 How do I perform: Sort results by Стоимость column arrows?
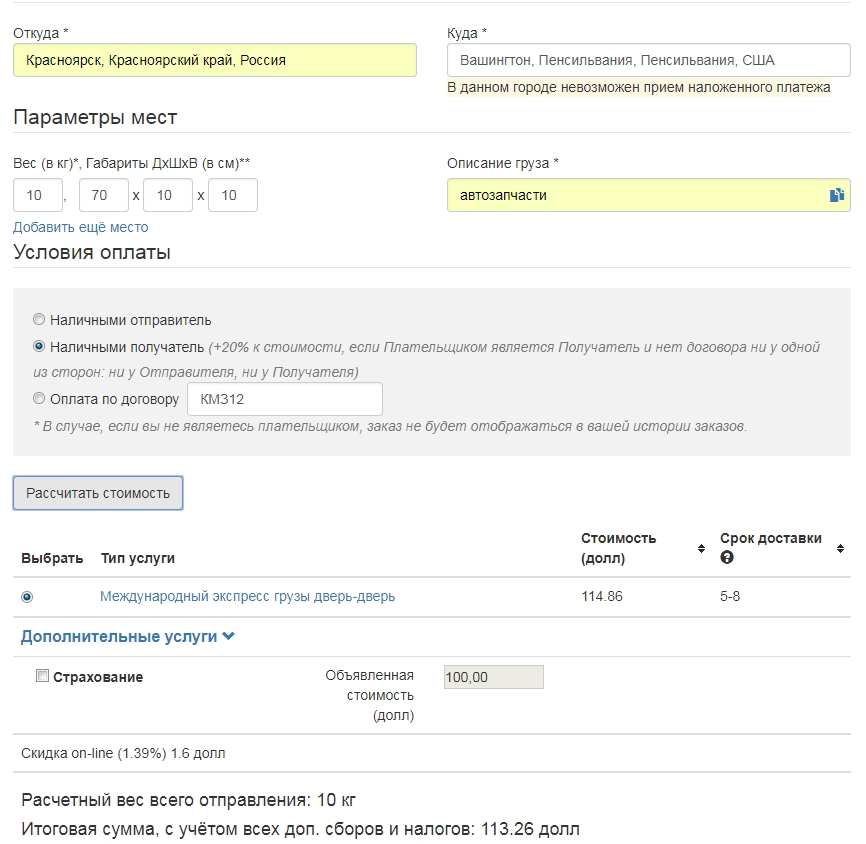pos(701,548)
